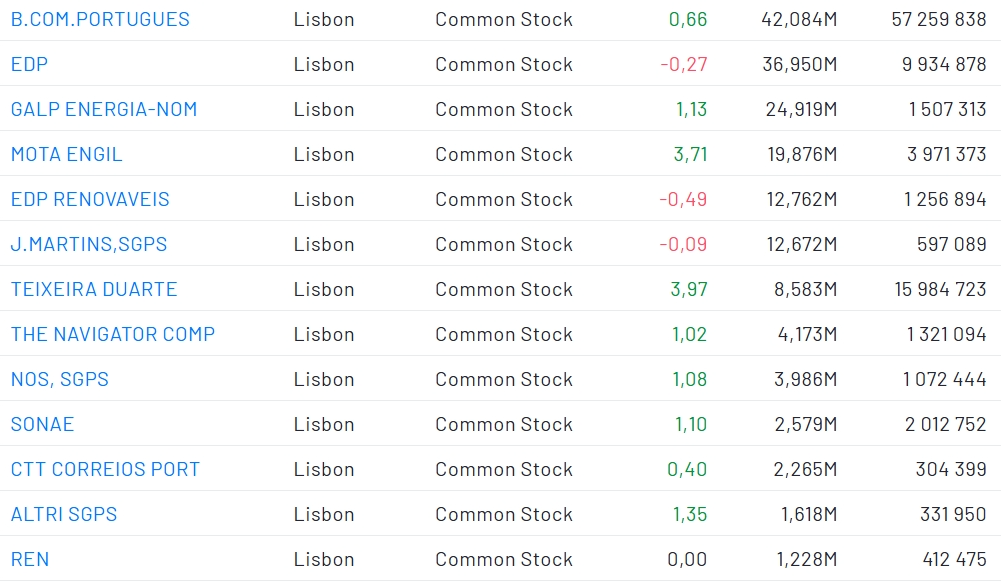This screenshot has height=583, width=1001.
Task: Click the TEIXEIRA DUARTE link
Action: pyautogui.click(x=94, y=289)
